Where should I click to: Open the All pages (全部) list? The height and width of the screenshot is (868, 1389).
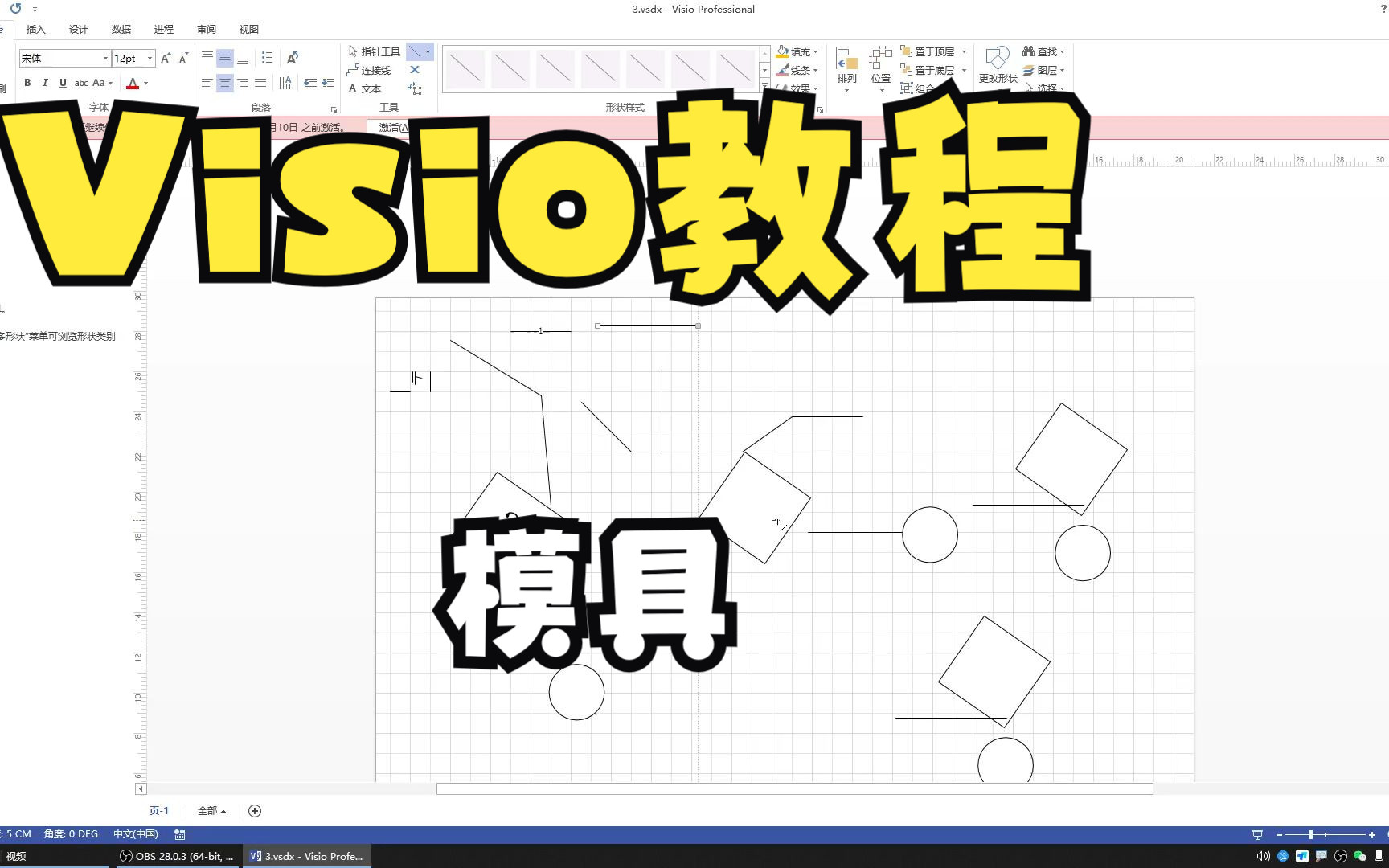(x=211, y=811)
